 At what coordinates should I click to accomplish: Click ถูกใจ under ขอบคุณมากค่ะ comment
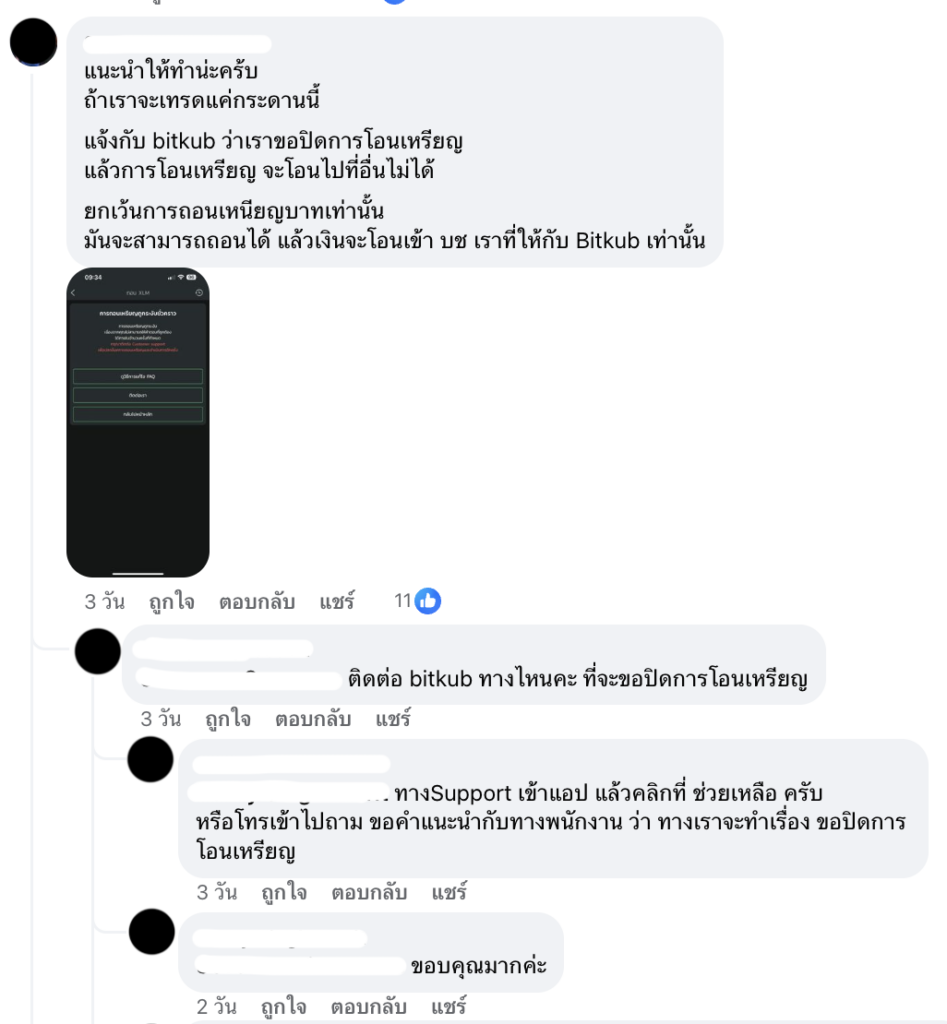click(284, 1007)
